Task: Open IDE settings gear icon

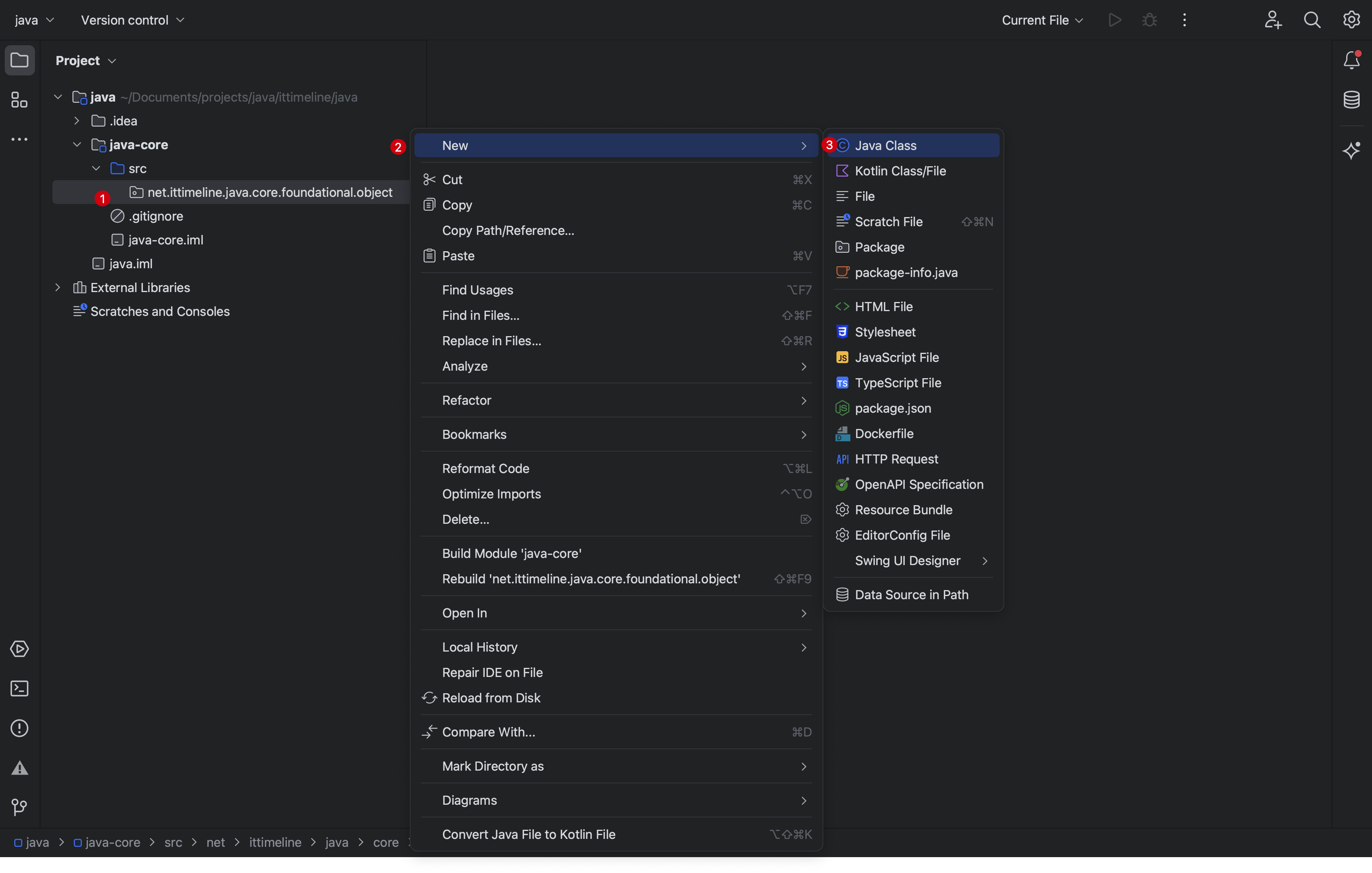Action: (1351, 19)
